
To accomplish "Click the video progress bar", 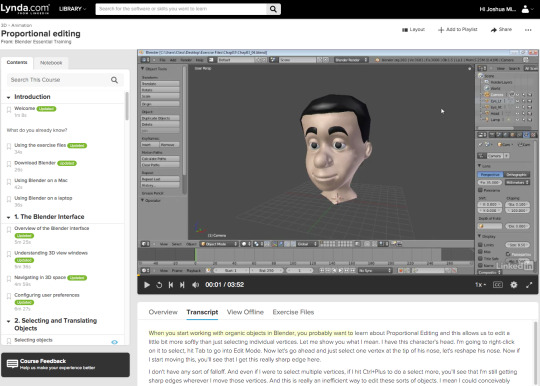I will tap(338, 275).
